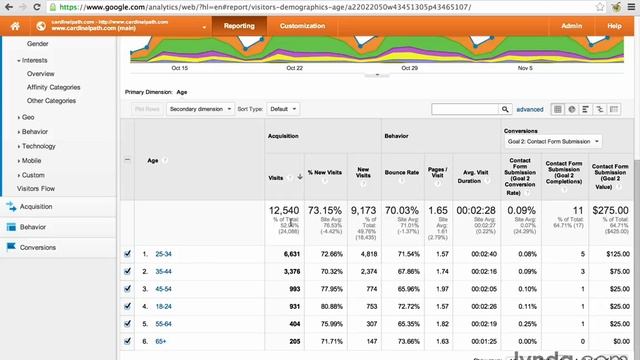Click the 35-44 age link
Image resolution: width=640 pixels, height=360 pixels.
coord(163,271)
